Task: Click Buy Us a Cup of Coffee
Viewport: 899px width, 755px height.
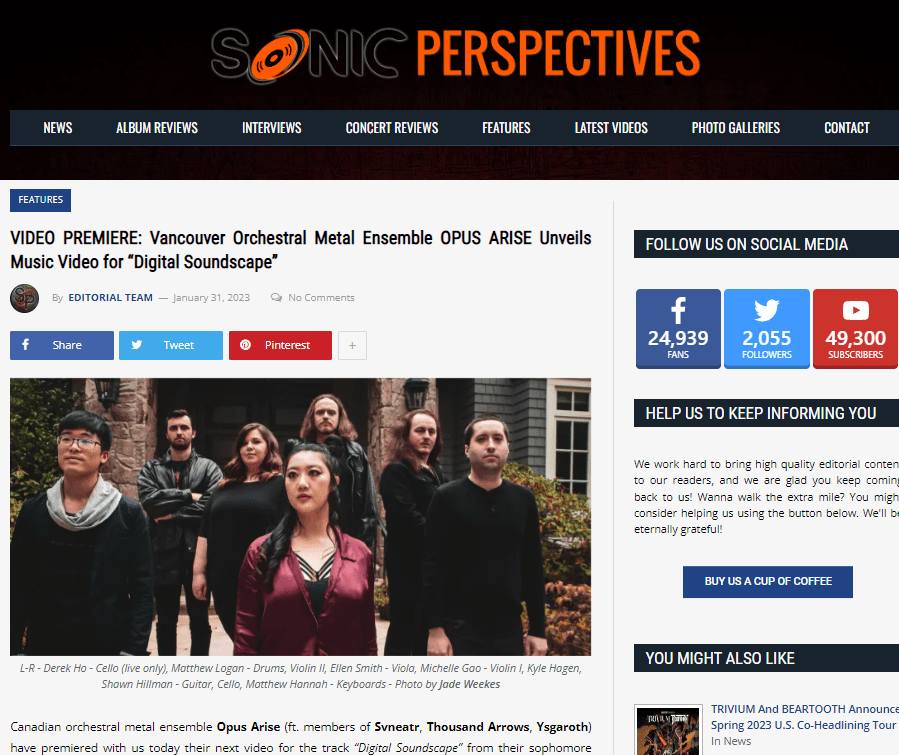Action: [x=768, y=581]
